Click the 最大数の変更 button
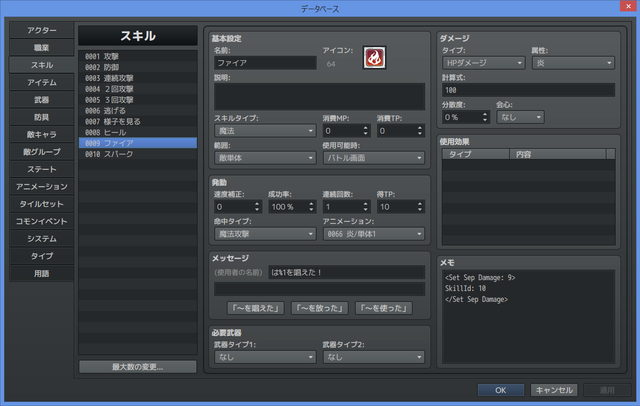Image resolution: width=640 pixels, height=406 pixels. pyautogui.click(x=138, y=367)
